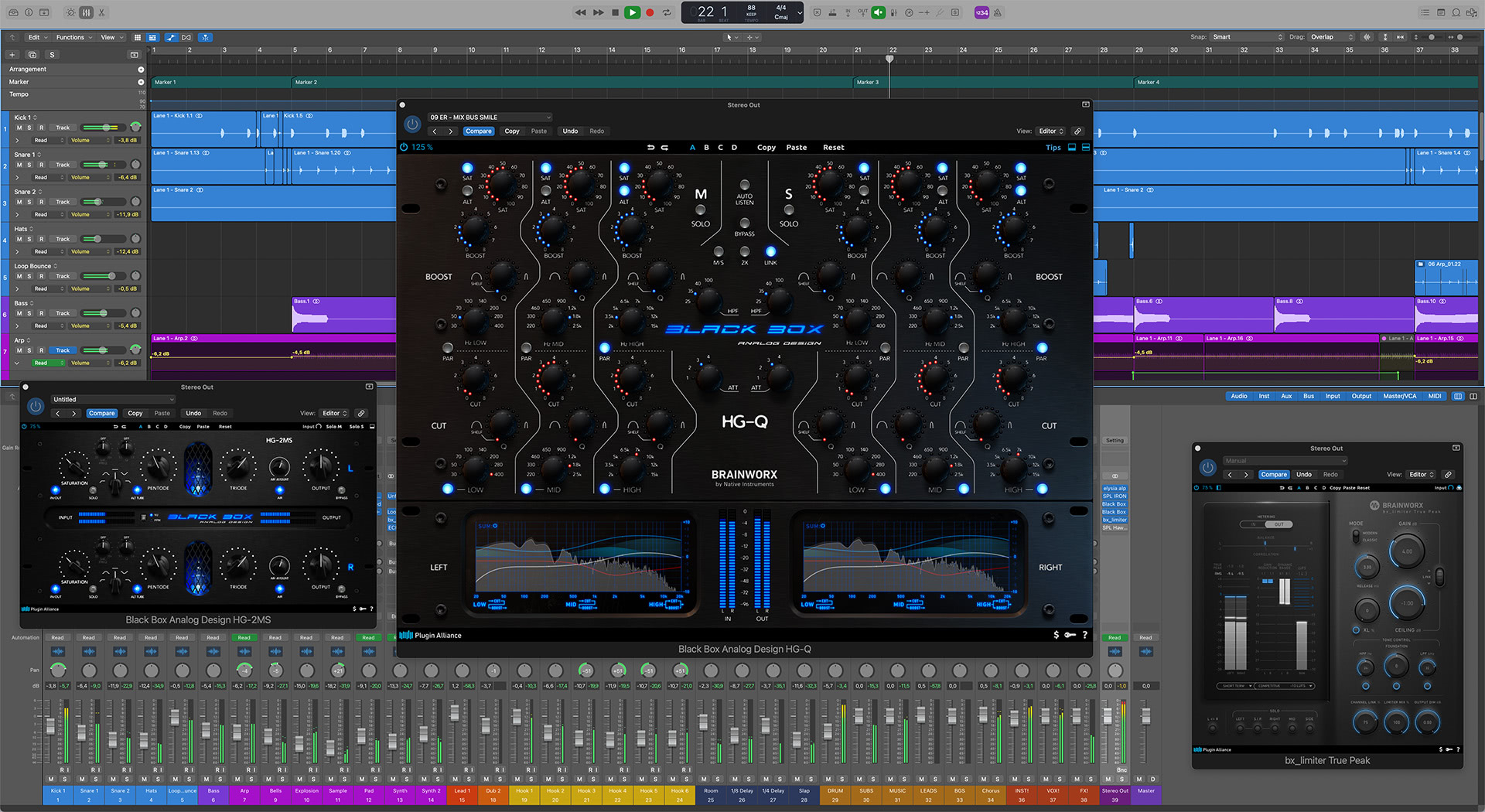1485x812 pixels.
Task: Click the HG-Q key license icon
Action: tap(1070, 635)
